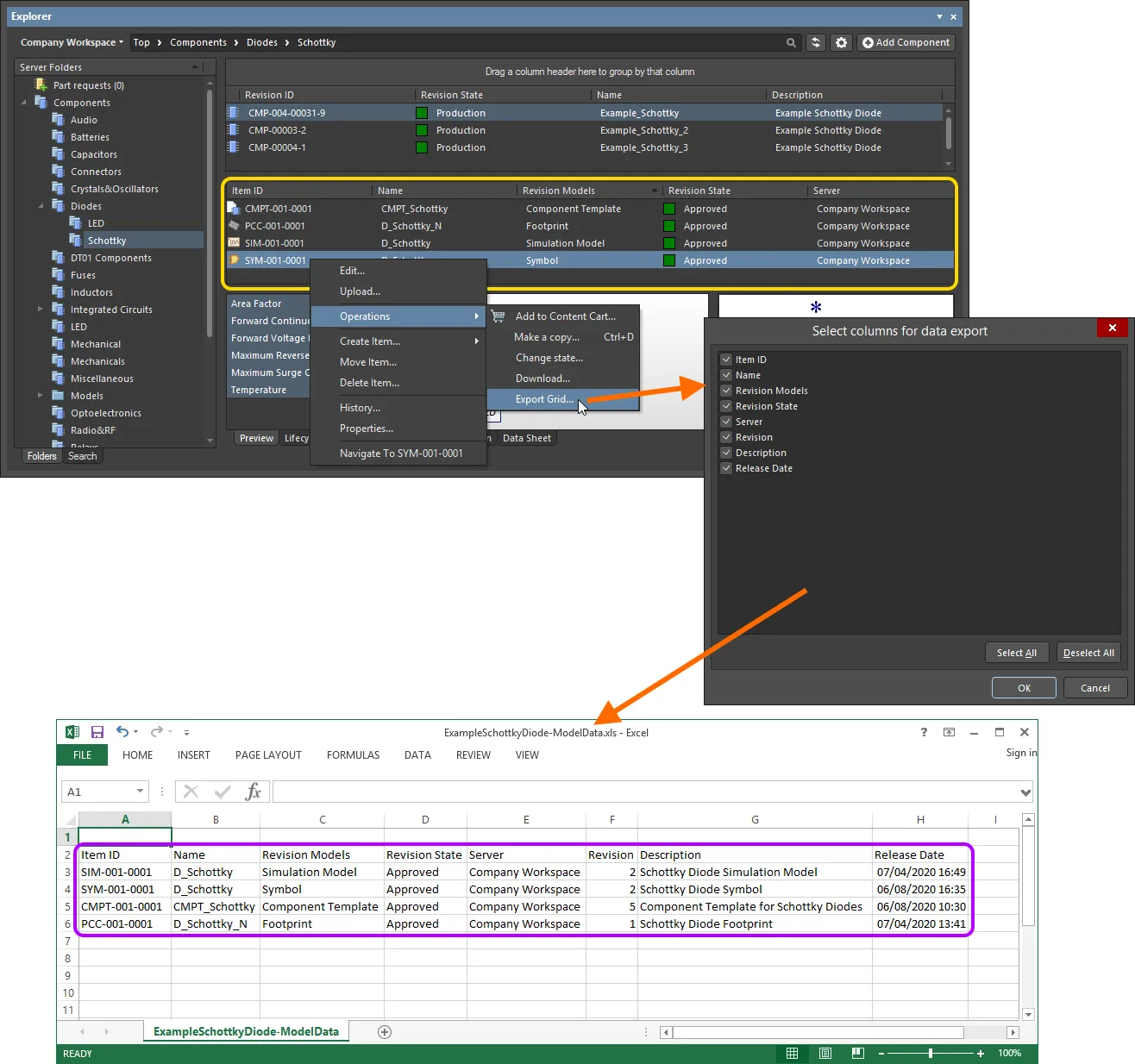
Task: Click the search magnifier icon in Explorer
Action: point(791,42)
